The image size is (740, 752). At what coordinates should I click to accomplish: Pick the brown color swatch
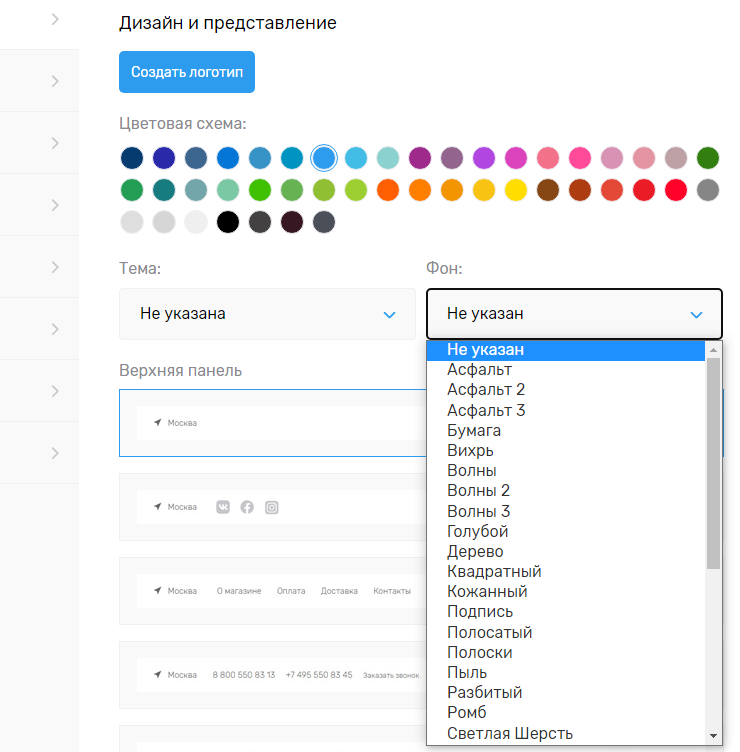tap(548, 190)
